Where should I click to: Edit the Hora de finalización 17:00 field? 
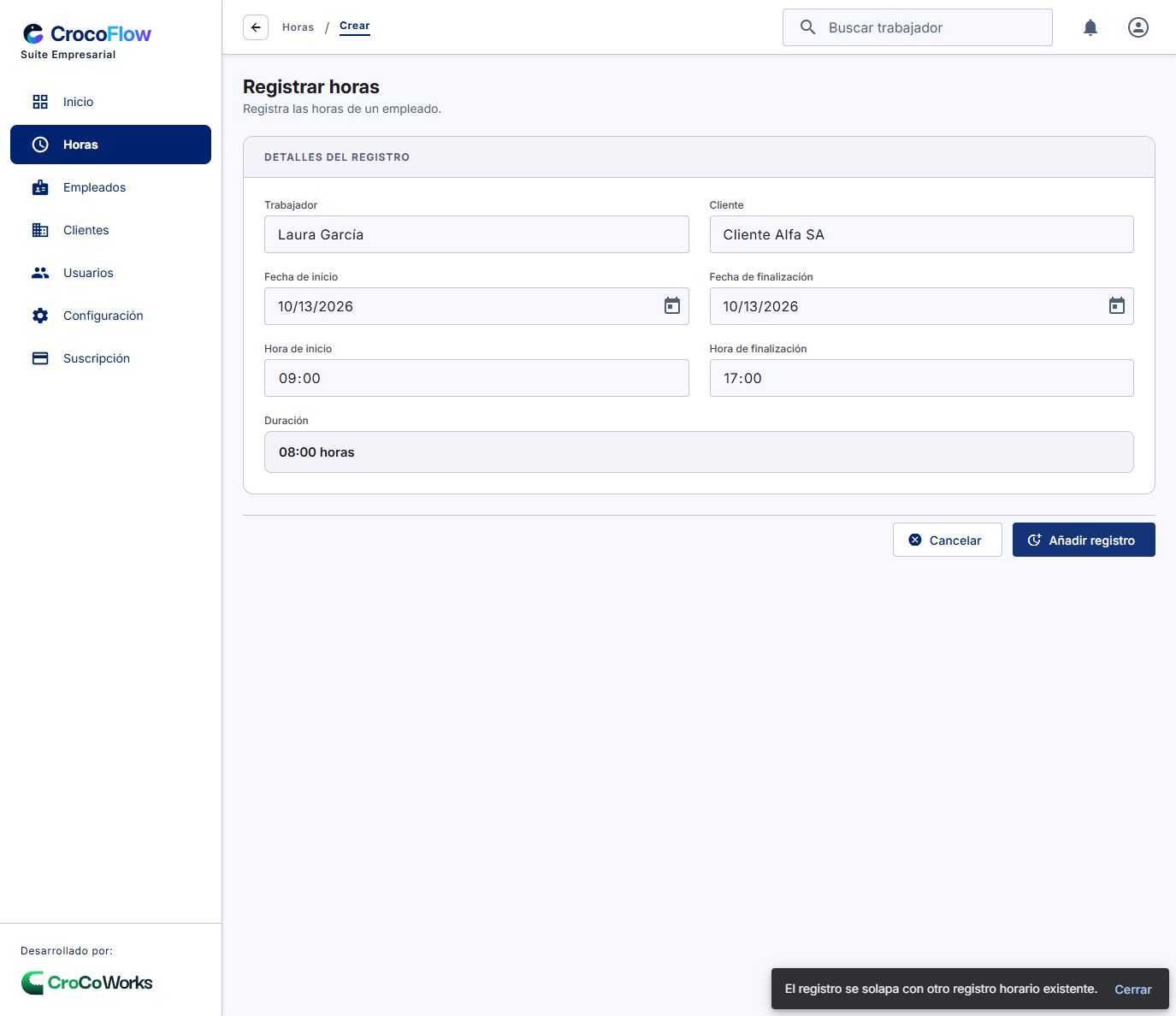point(921,378)
